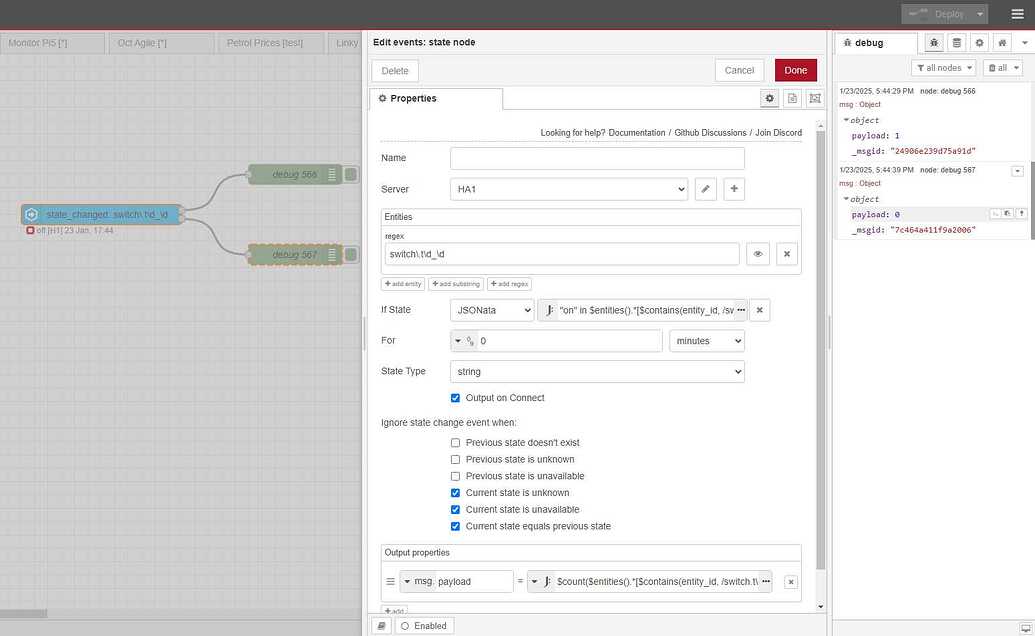Open the clear all messages dropdown
This screenshot has height=636, width=1035.
(x=1003, y=68)
